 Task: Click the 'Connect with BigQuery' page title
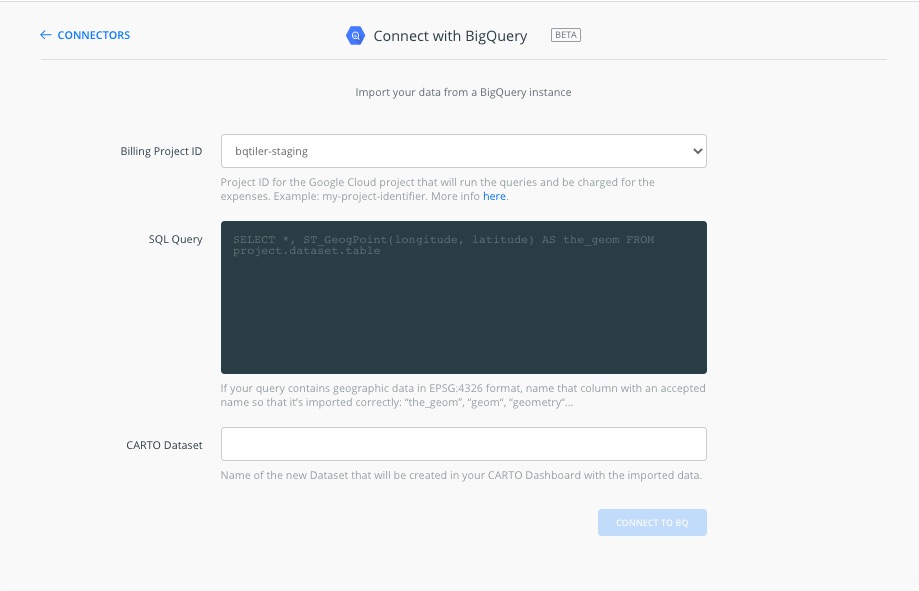tap(450, 35)
